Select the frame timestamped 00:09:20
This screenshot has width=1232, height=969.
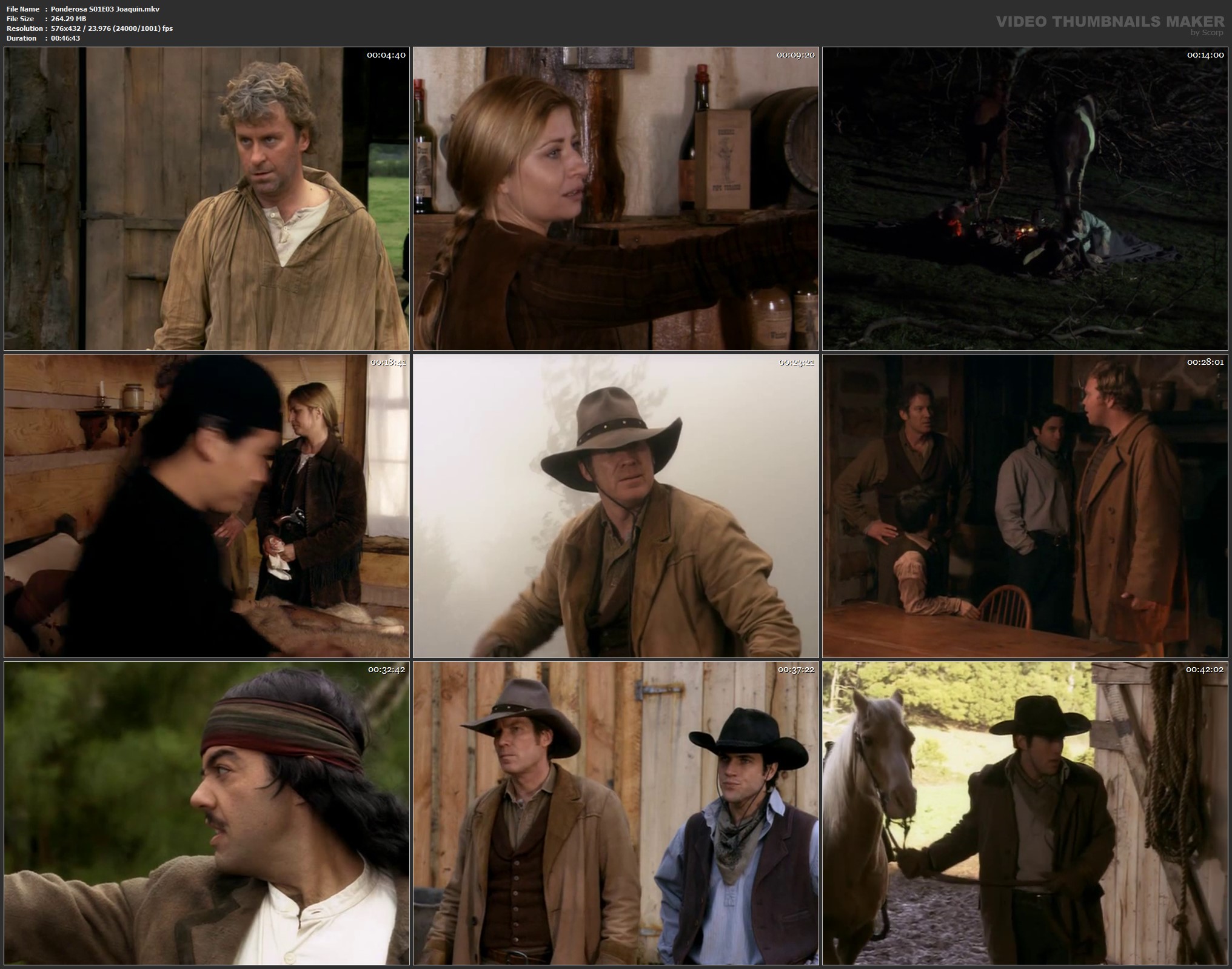click(x=615, y=199)
